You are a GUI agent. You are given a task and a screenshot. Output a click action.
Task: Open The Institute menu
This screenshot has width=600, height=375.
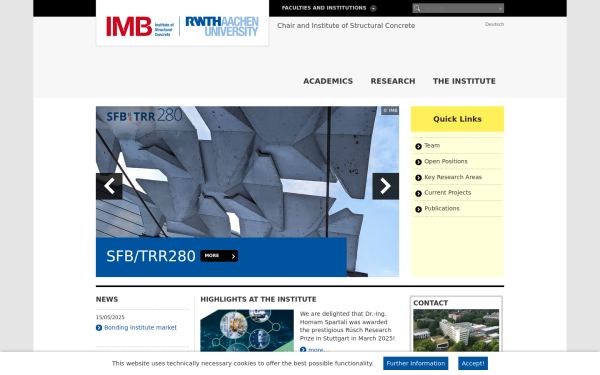click(464, 81)
